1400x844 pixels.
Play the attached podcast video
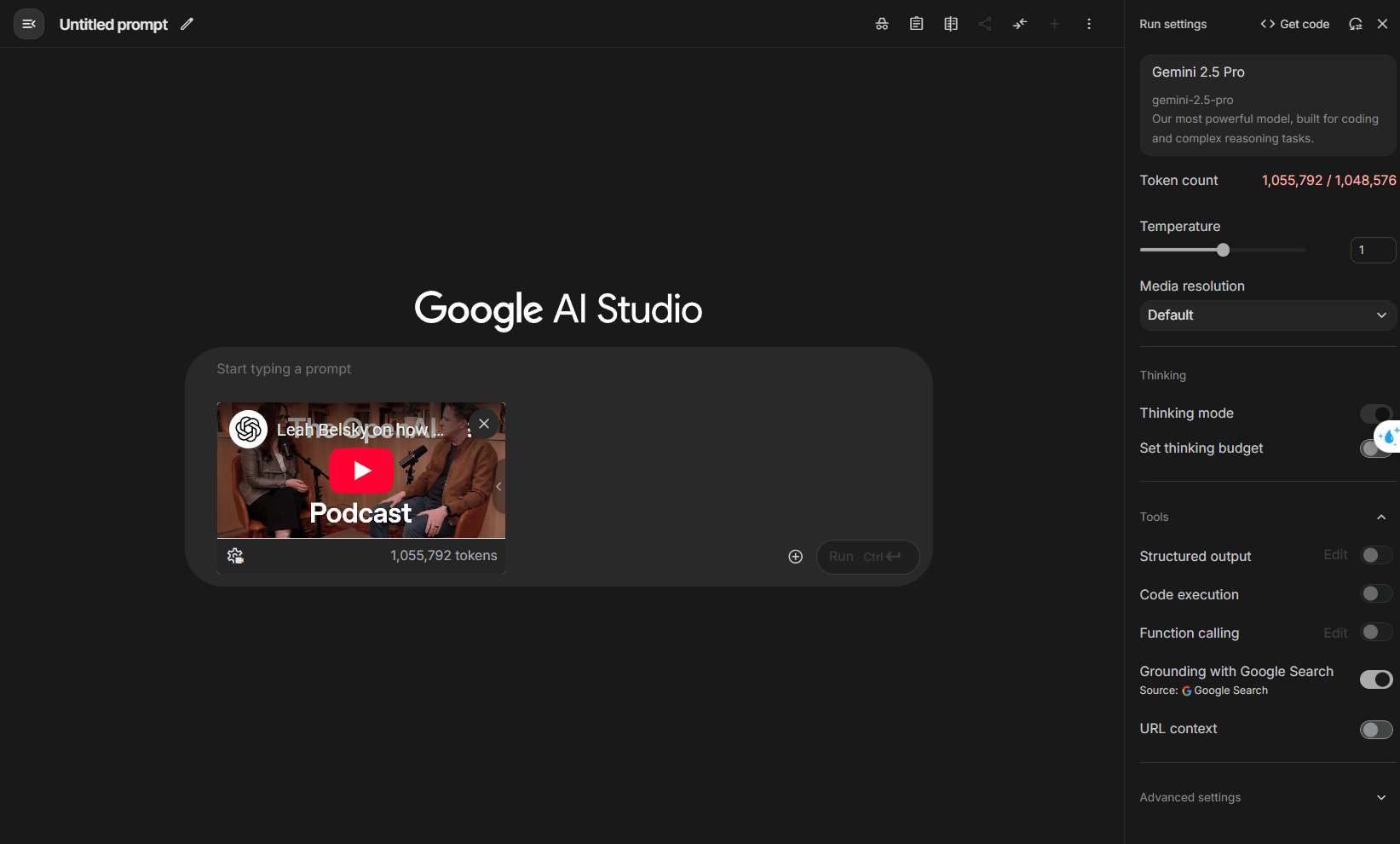tap(361, 471)
